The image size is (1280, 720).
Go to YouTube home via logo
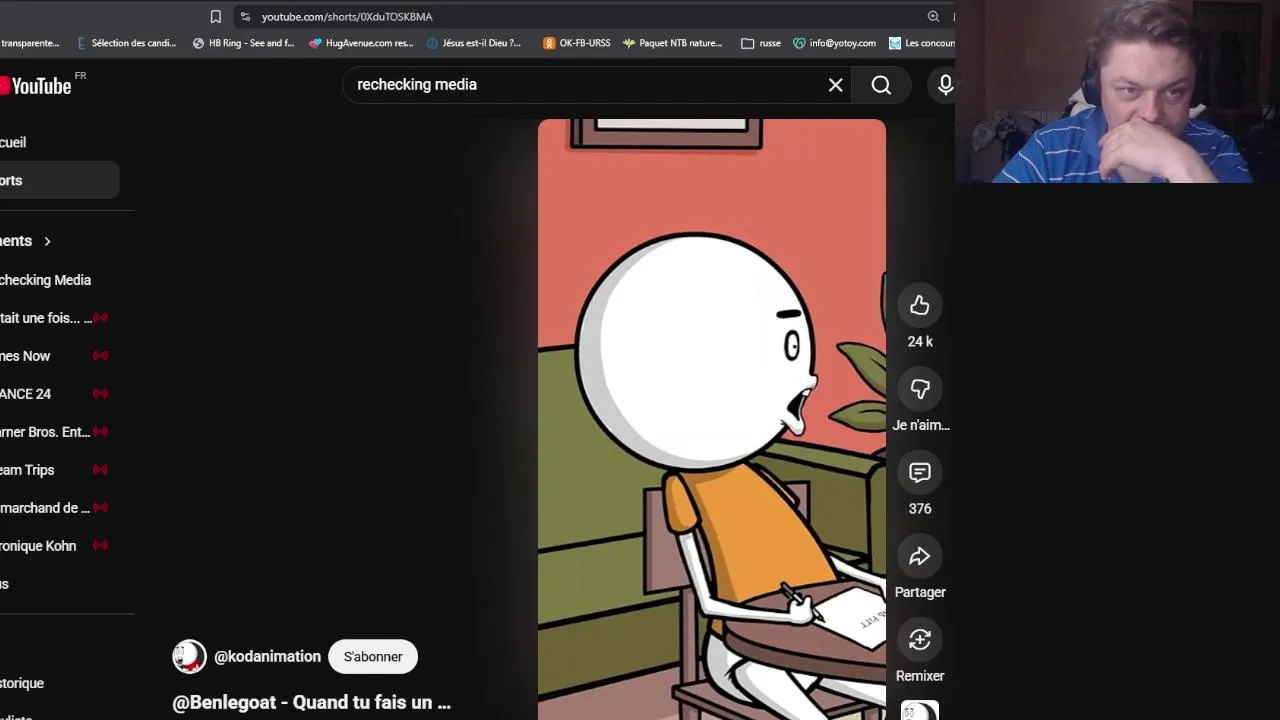point(38,86)
